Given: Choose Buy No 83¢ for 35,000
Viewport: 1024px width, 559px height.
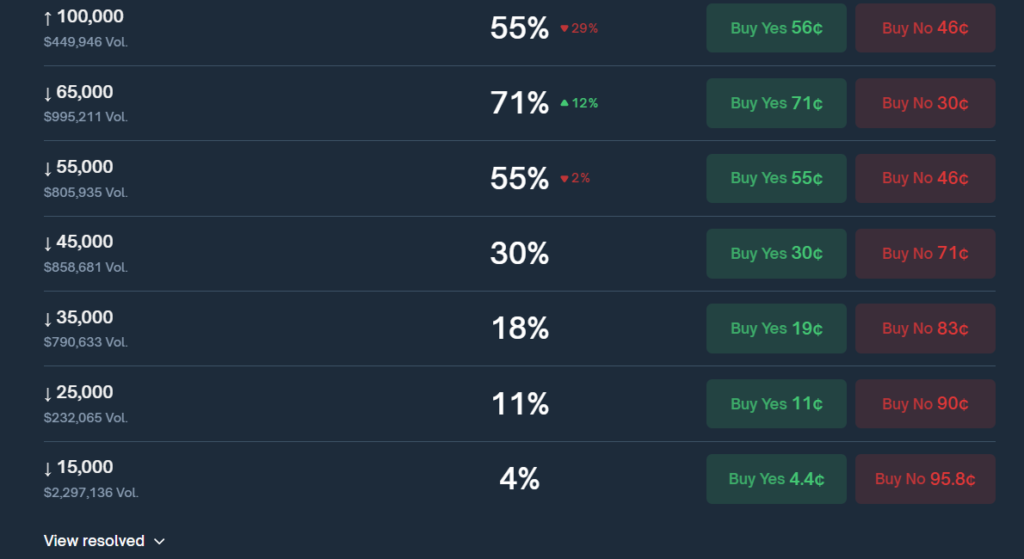Looking at the screenshot, I should (925, 328).
